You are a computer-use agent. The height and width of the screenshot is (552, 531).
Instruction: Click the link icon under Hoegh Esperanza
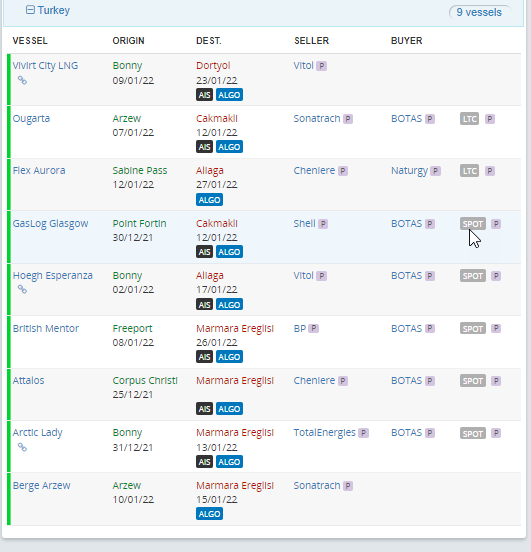click(x=22, y=289)
